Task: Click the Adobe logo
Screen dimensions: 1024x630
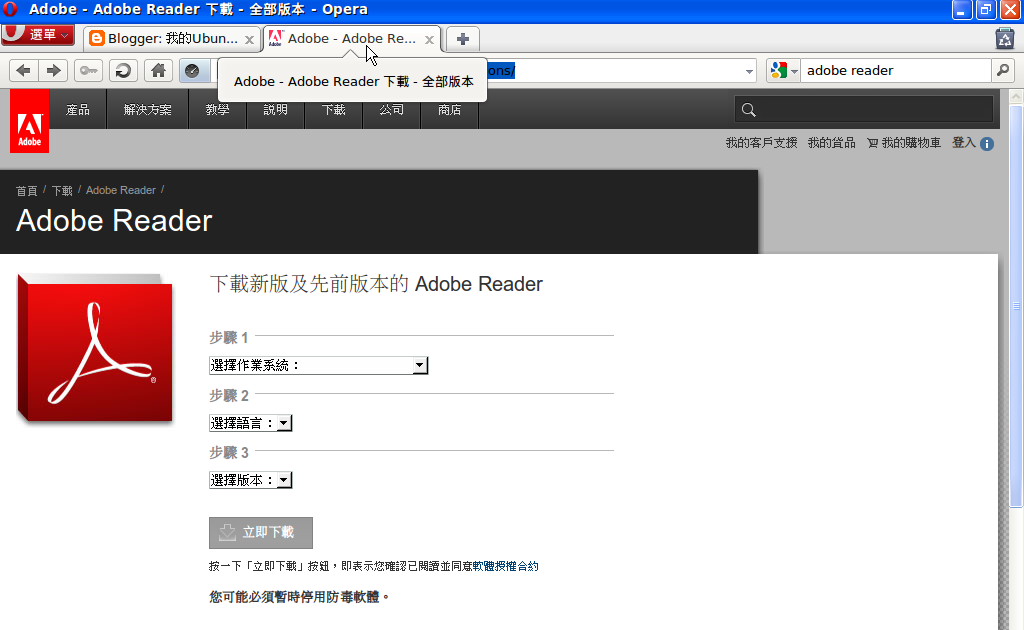Action: coord(29,121)
